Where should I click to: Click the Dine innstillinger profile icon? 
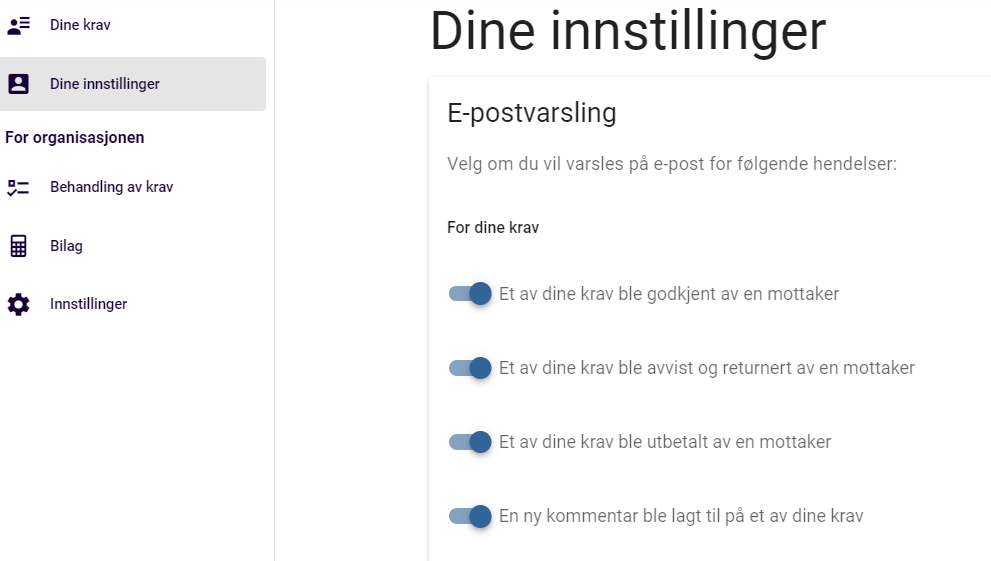coord(18,84)
